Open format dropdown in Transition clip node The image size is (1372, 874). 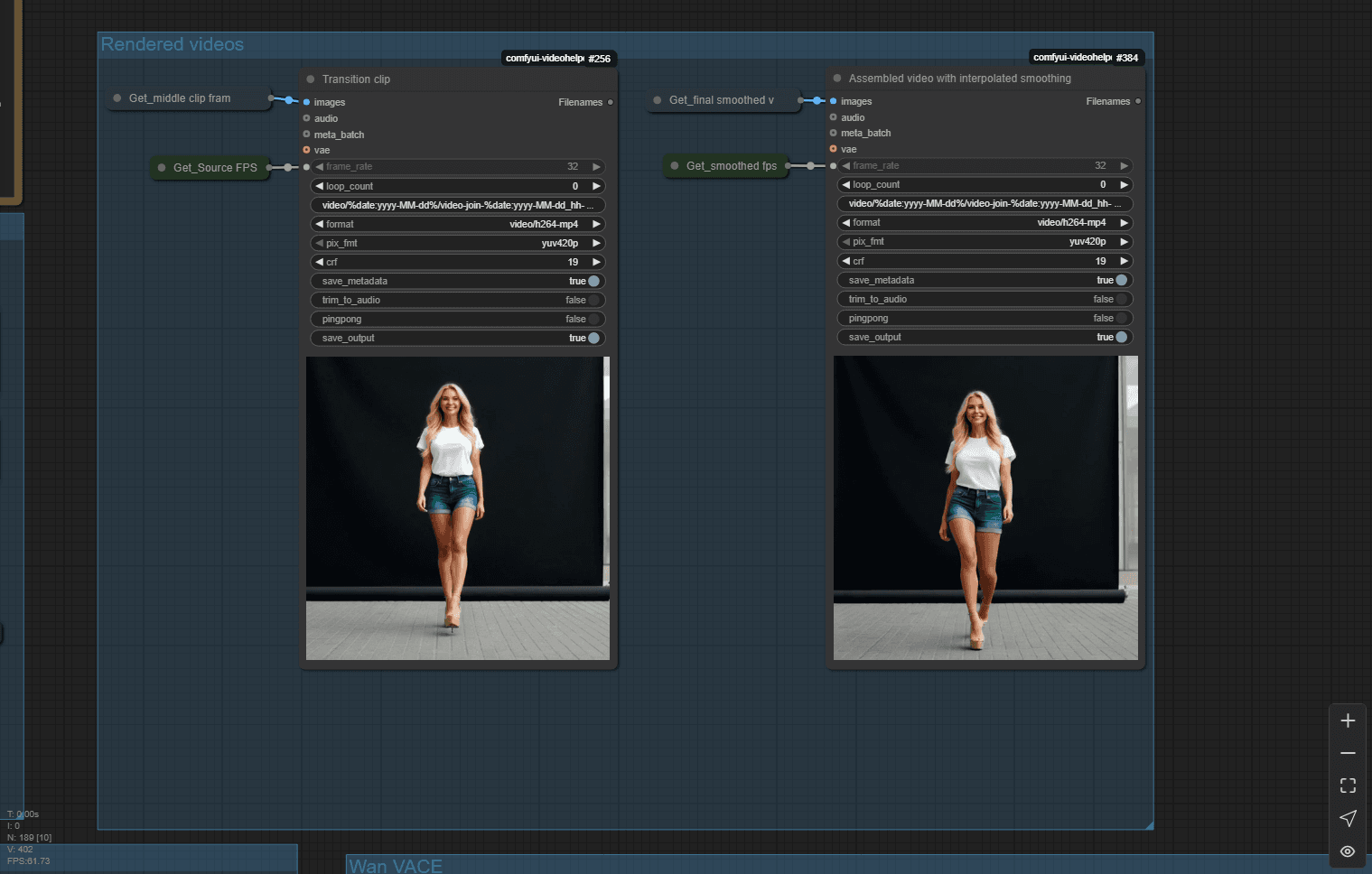click(458, 225)
